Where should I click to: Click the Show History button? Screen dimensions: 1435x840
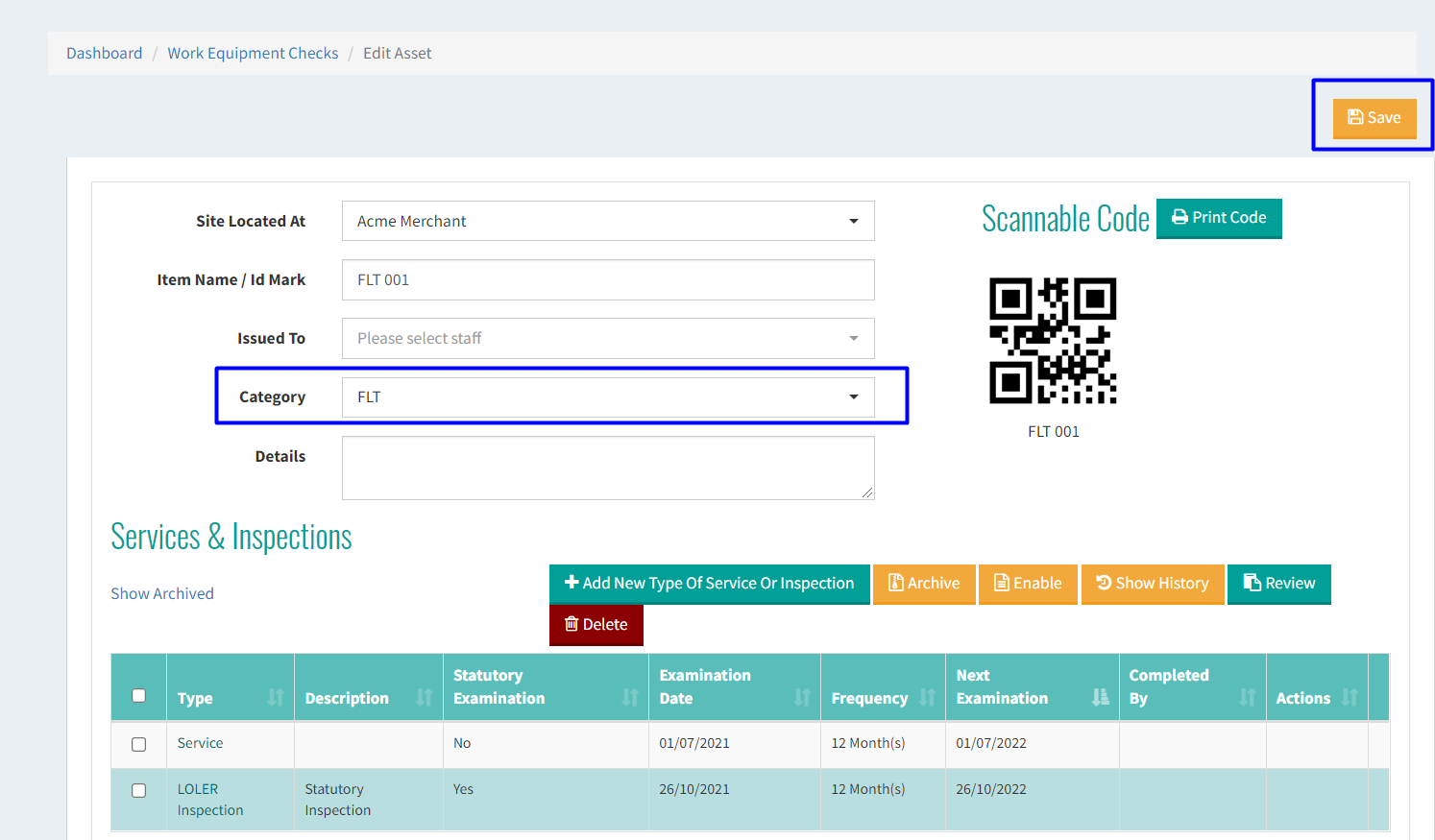coord(1153,584)
